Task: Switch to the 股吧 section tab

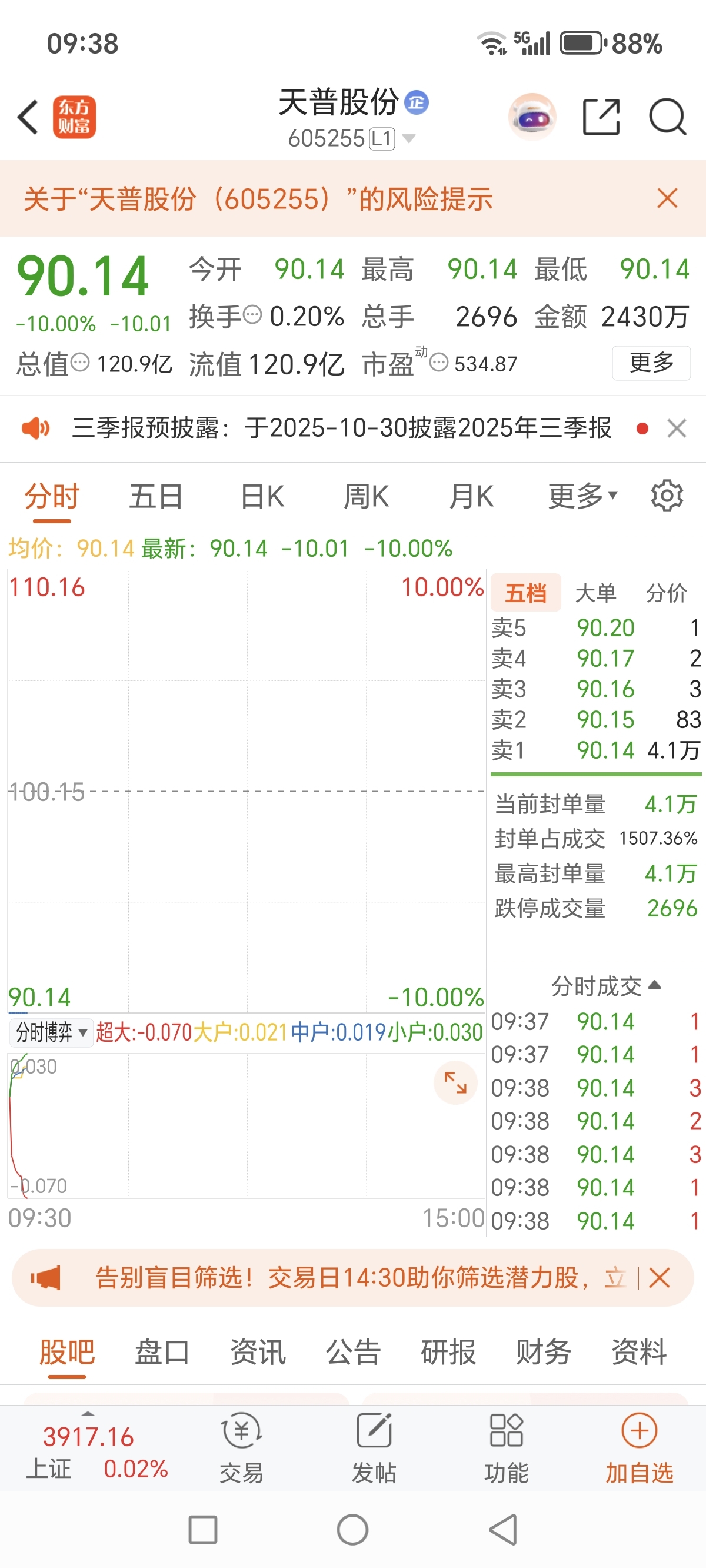Action: tap(67, 1352)
